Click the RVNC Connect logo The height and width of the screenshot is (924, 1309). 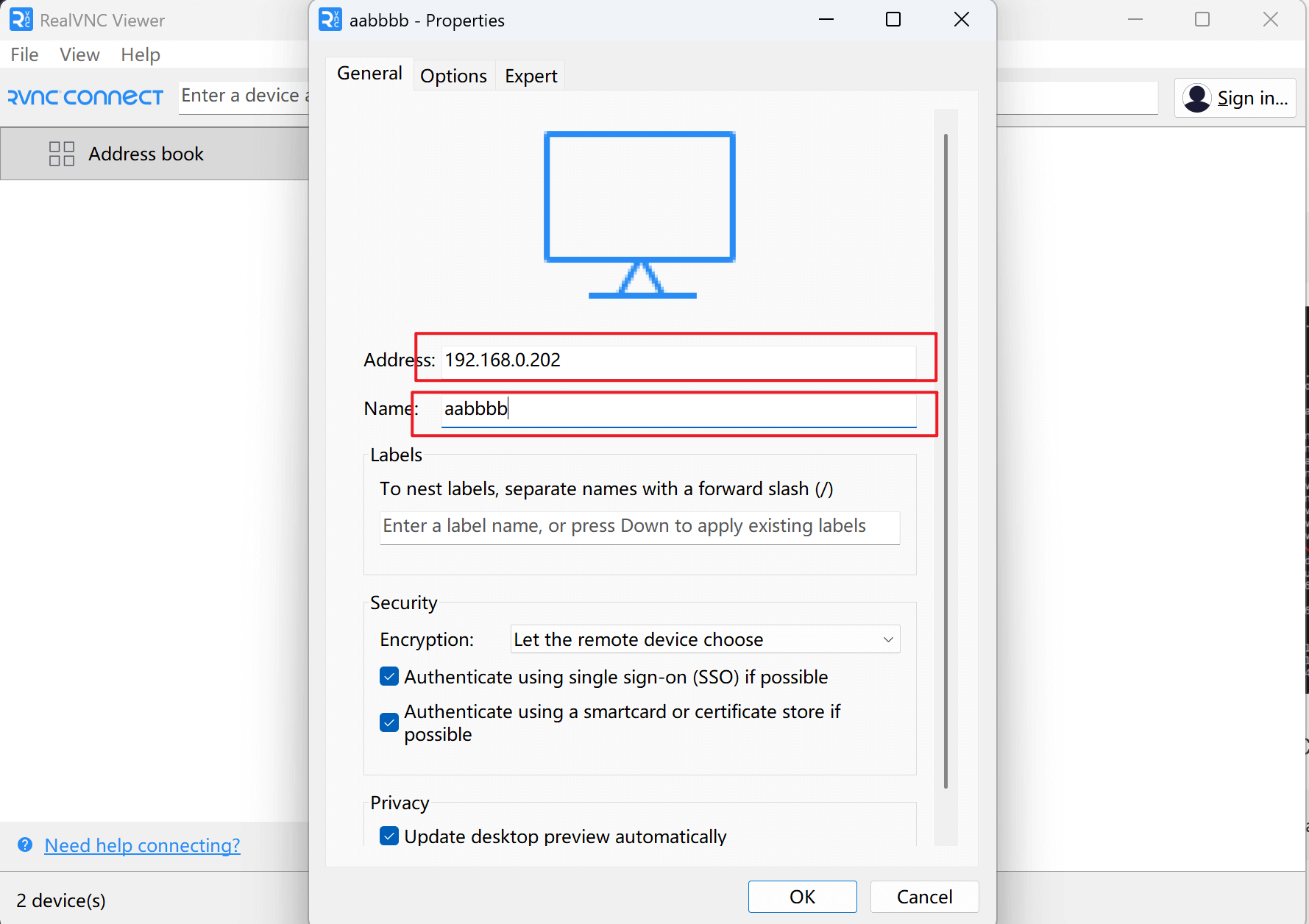coord(85,97)
